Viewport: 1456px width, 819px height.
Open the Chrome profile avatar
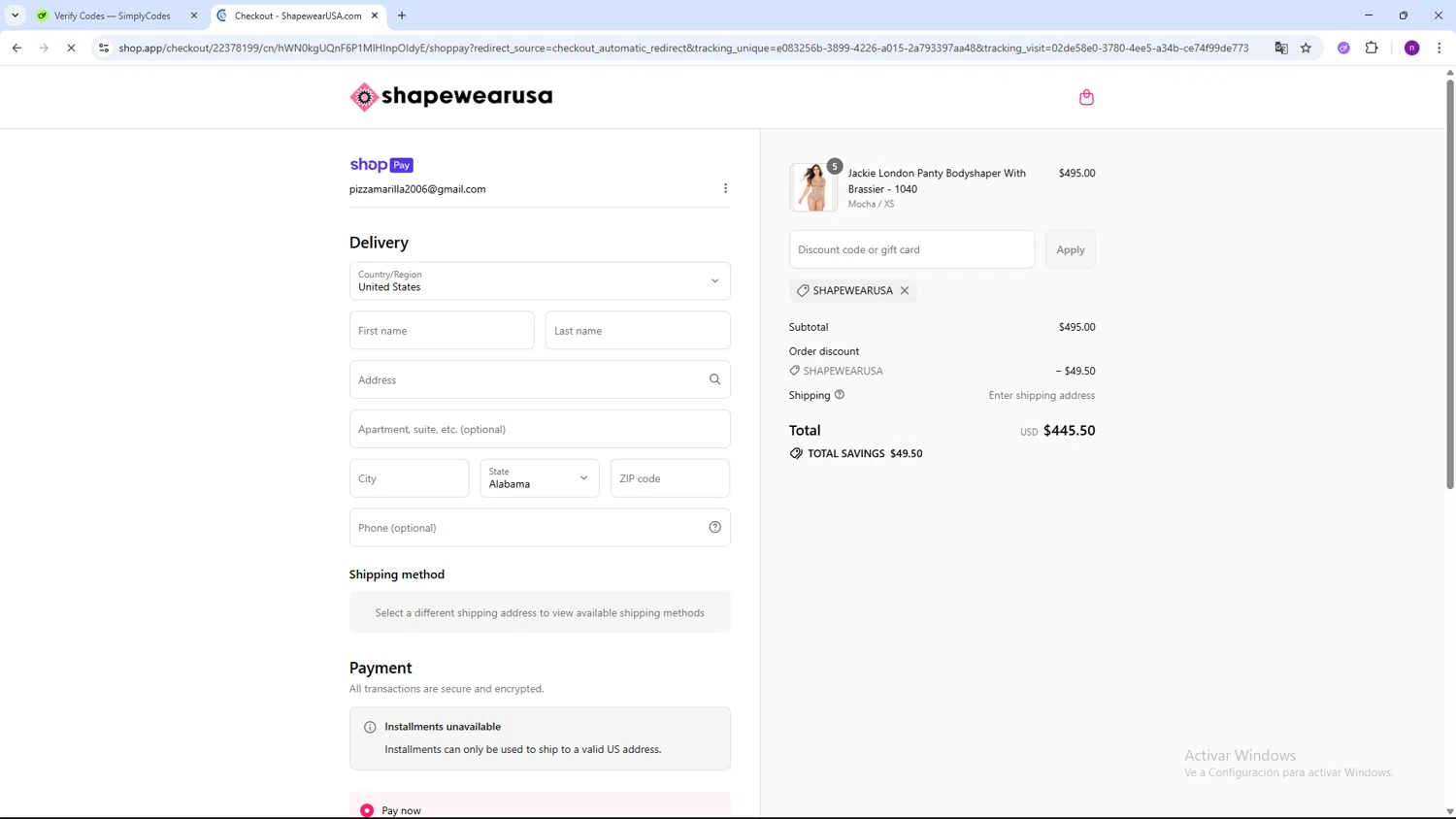point(1412,48)
